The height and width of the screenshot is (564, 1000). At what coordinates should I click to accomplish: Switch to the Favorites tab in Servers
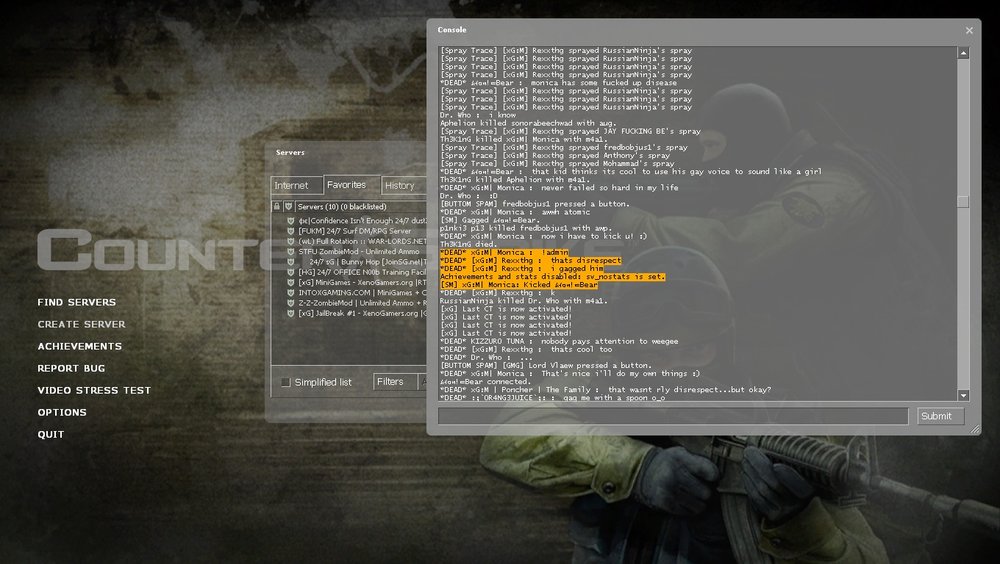[x=351, y=184]
